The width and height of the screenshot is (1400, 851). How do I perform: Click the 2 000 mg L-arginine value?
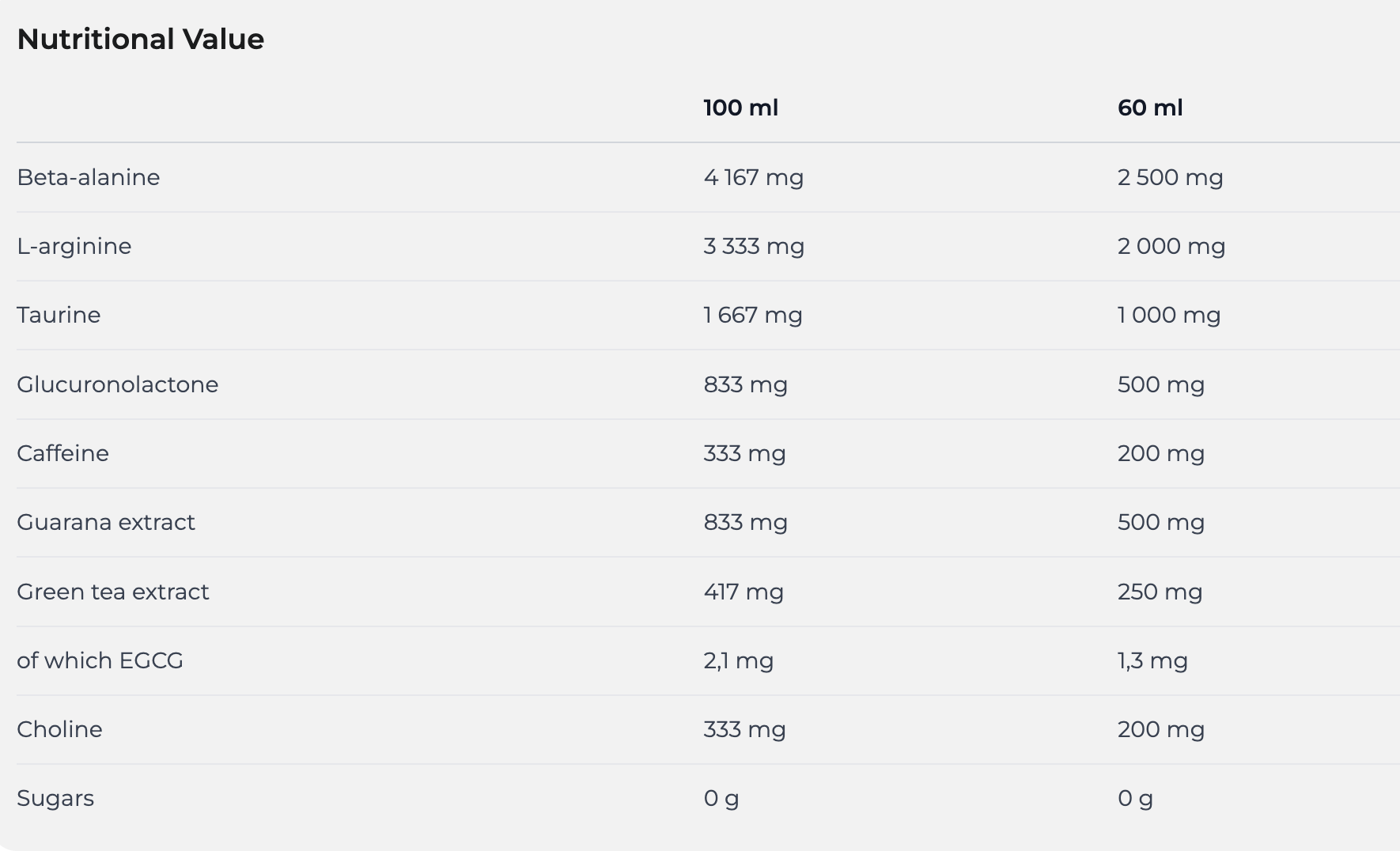1171,246
